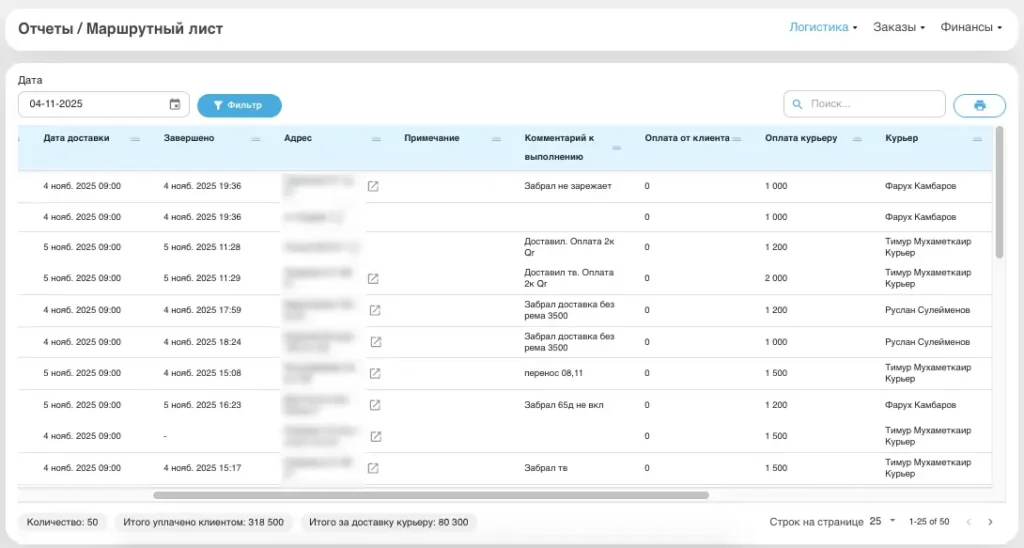Open column menu for 'Адрес' header
The width and height of the screenshot is (1024, 548).
click(x=376, y=139)
